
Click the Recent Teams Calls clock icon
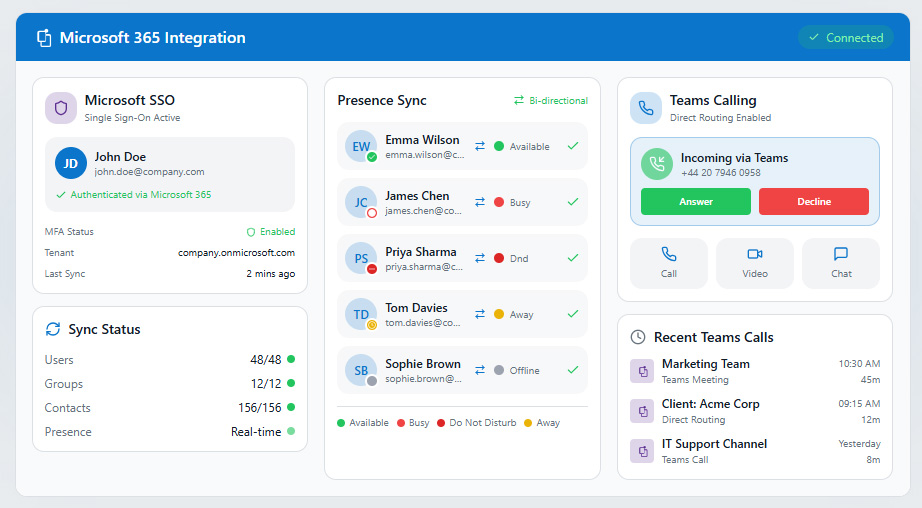tap(638, 337)
